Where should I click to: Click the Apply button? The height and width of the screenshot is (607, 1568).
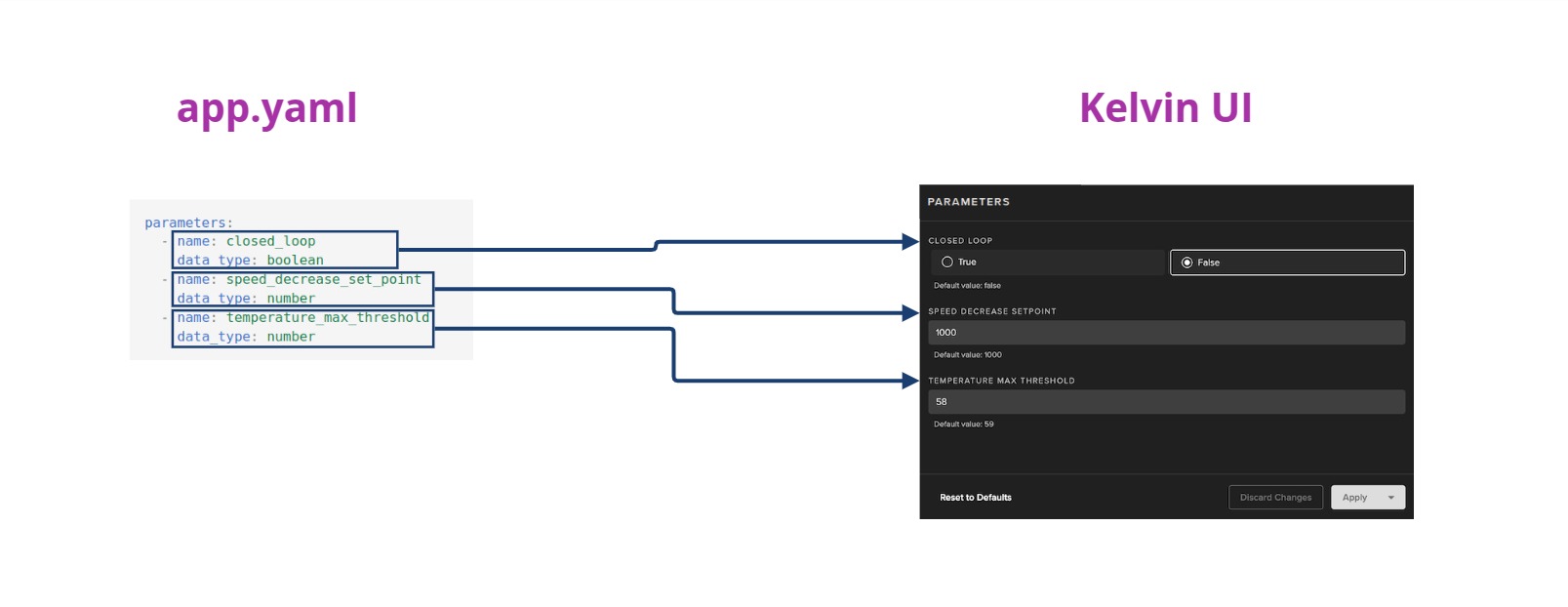pos(1354,498)
